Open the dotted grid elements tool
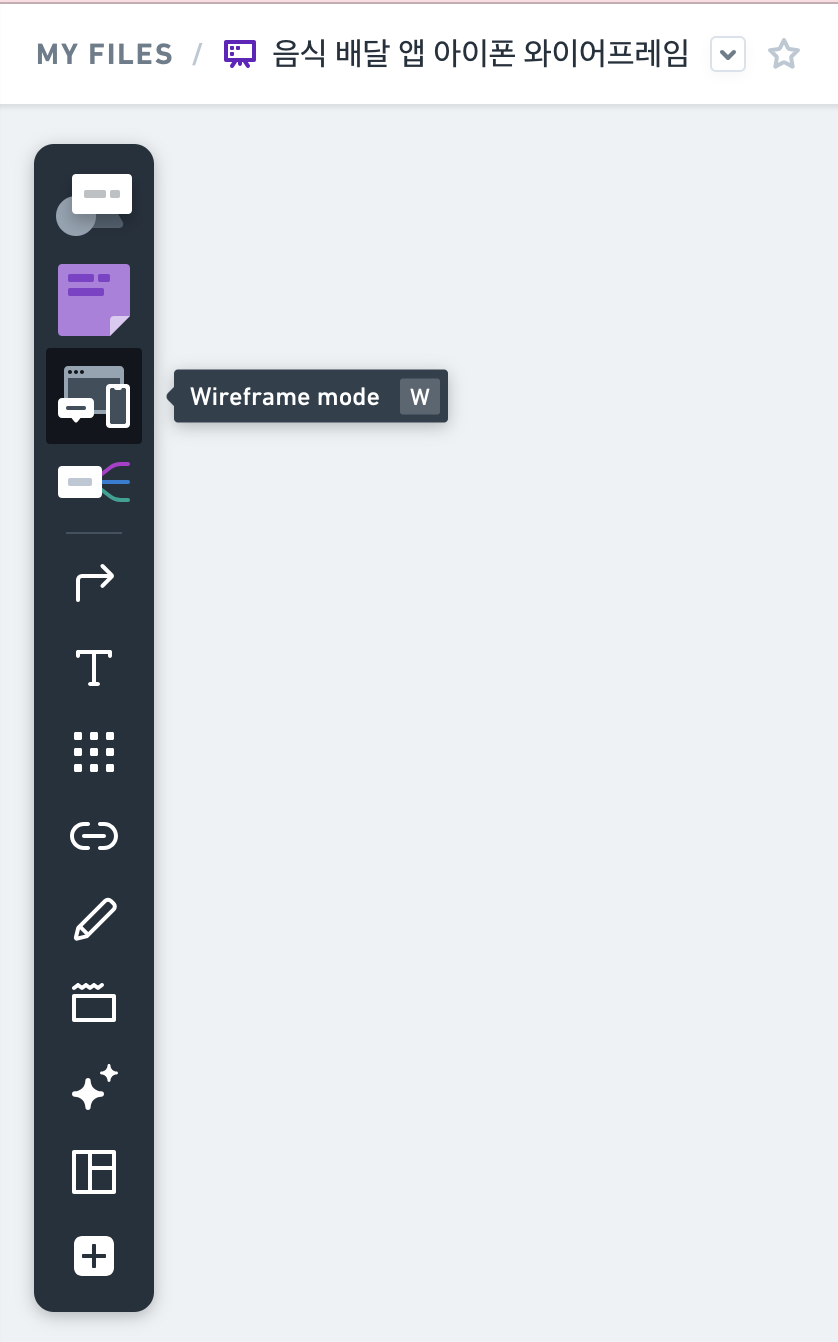The width and height of the screenshot is (838, 1342). (94, 751)
